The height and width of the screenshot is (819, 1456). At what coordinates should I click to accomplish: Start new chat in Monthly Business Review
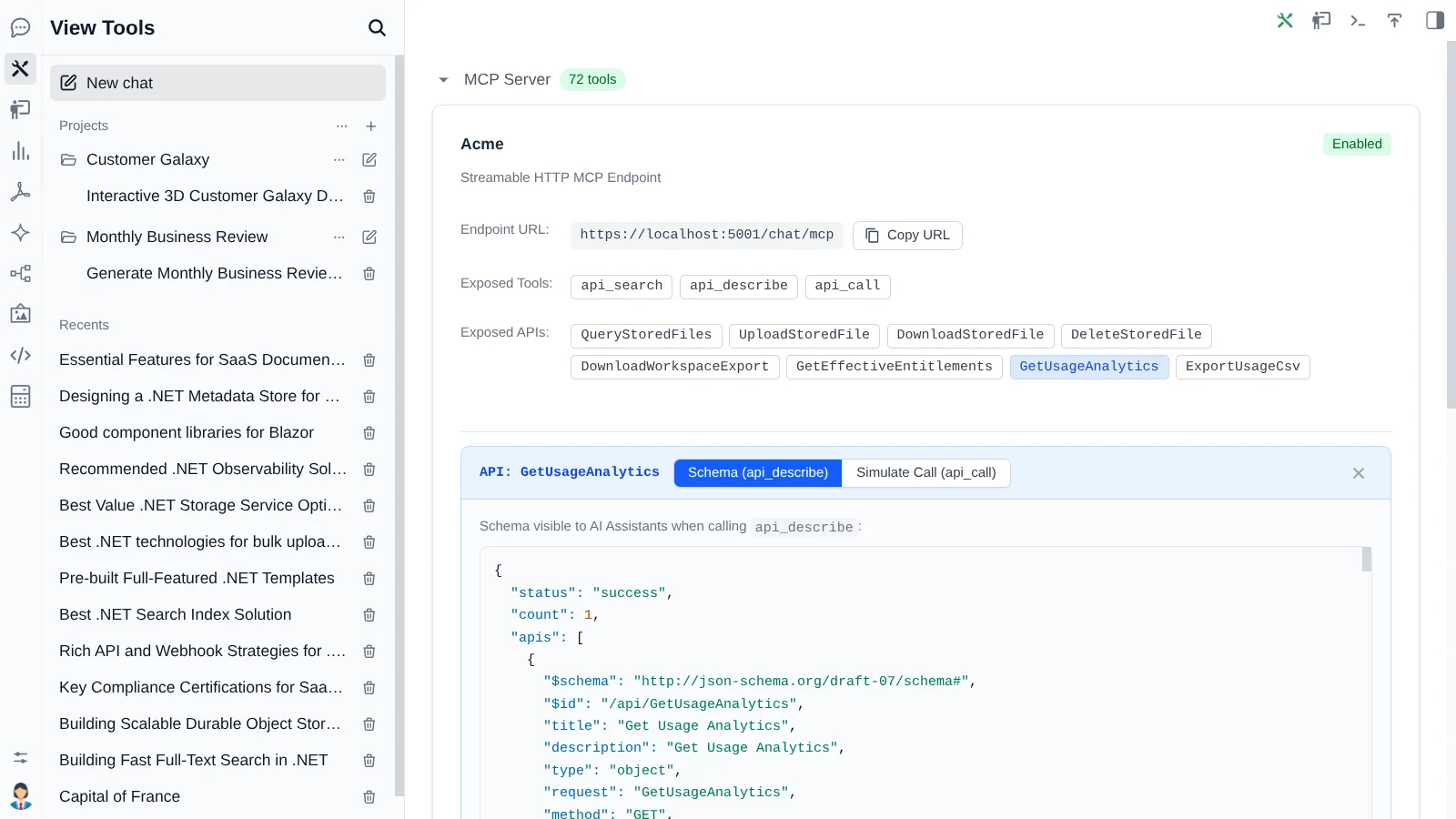tap(369, 237)
